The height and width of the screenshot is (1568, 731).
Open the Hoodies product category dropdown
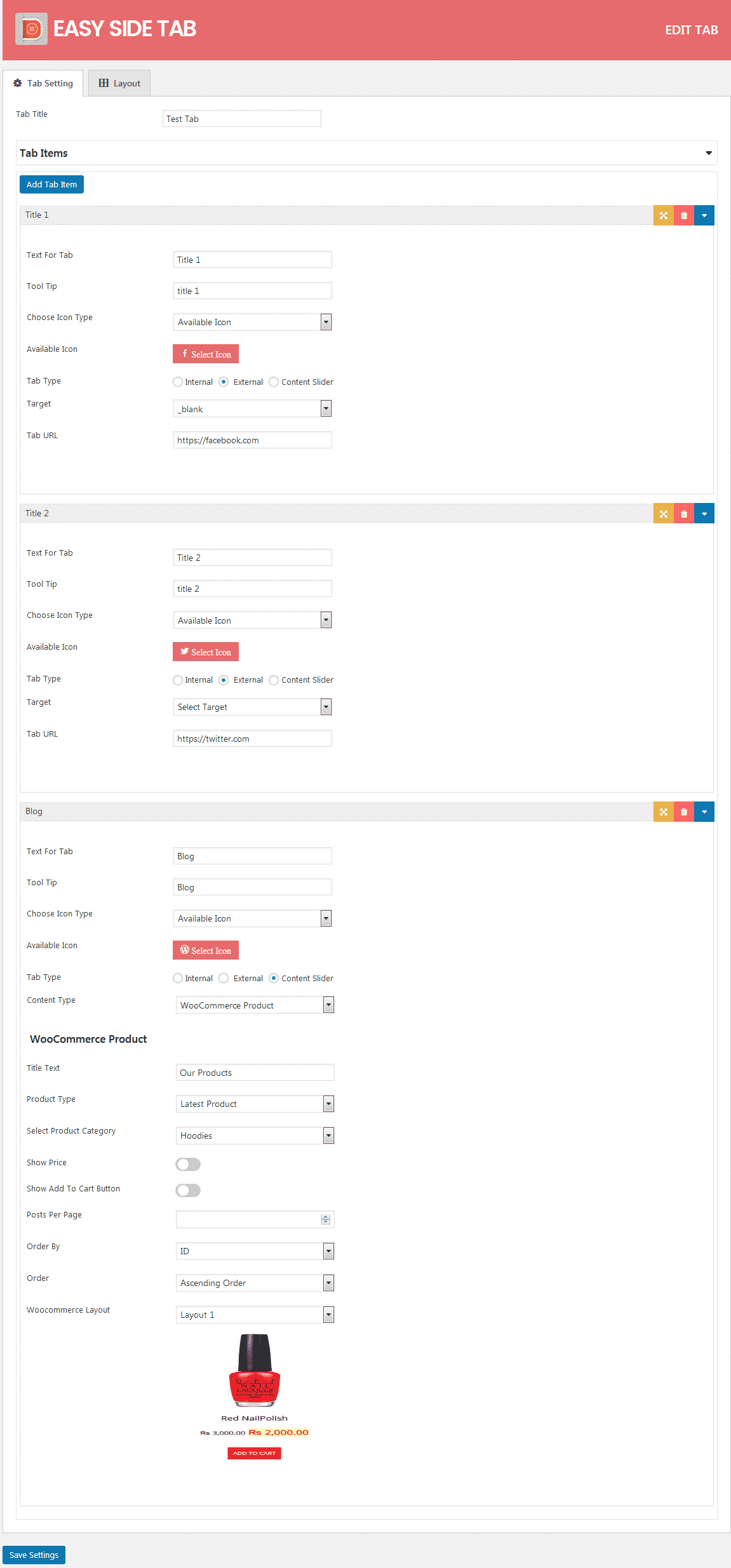pos(255,1136)
